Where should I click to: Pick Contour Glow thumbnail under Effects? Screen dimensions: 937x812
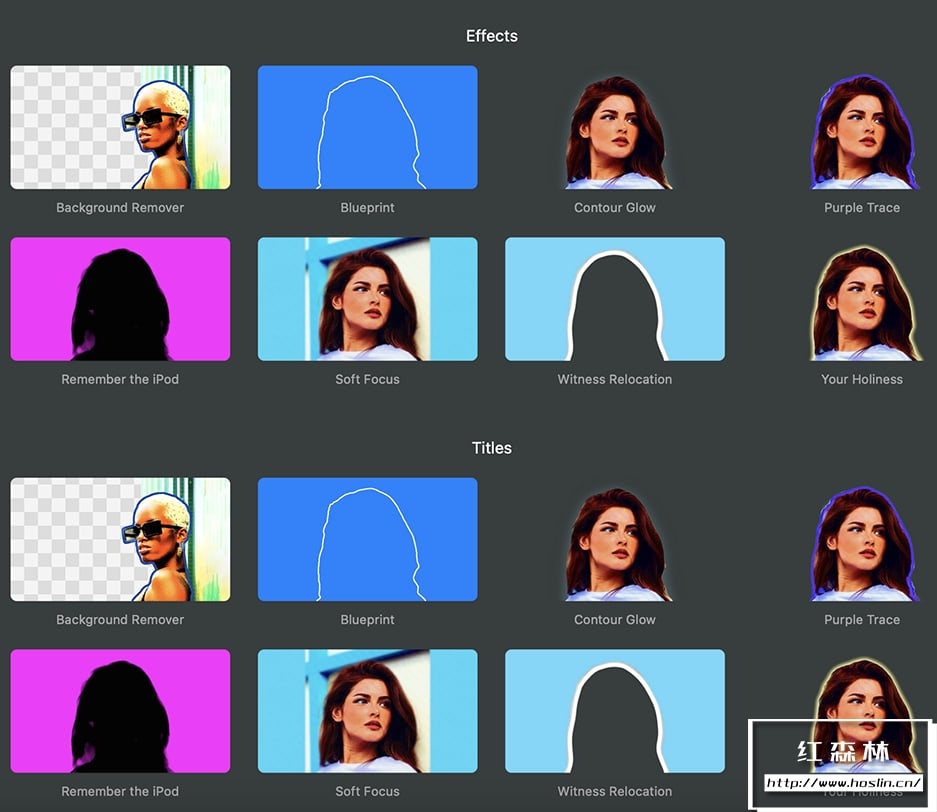(x=615, y=127)
